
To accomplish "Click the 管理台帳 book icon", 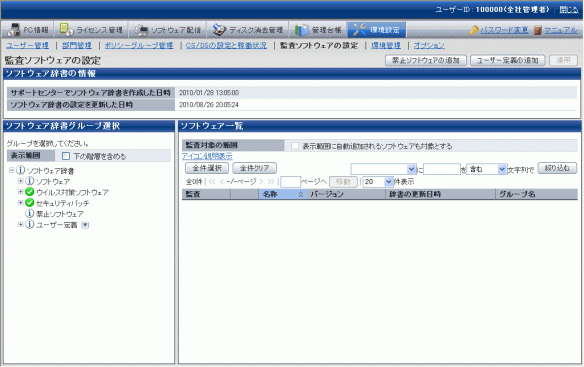I will pyautogui.click(x=301, y=30).
